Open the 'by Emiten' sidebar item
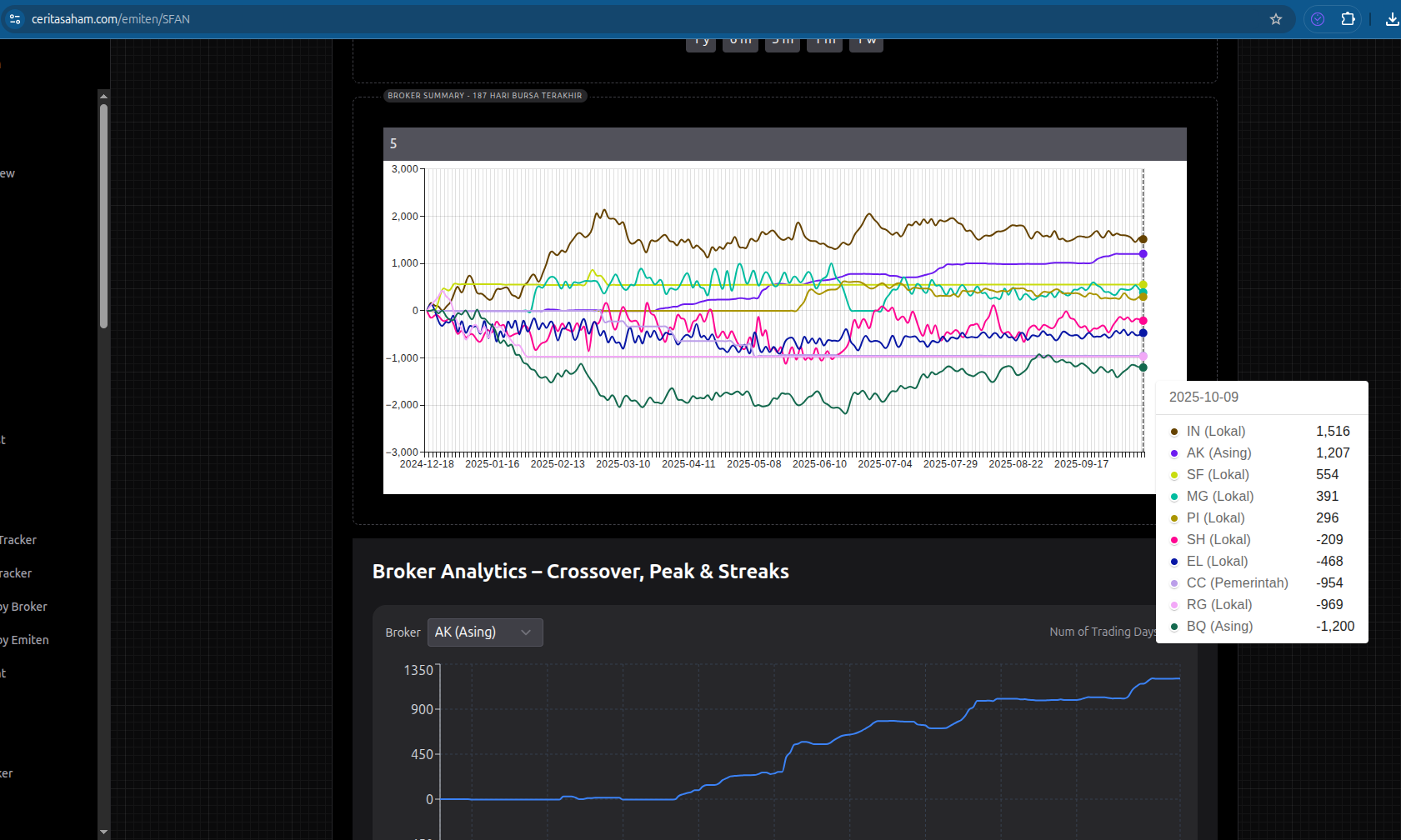Image resolution: width=1401 pixels, height=840 pixels. pos(25,640)
